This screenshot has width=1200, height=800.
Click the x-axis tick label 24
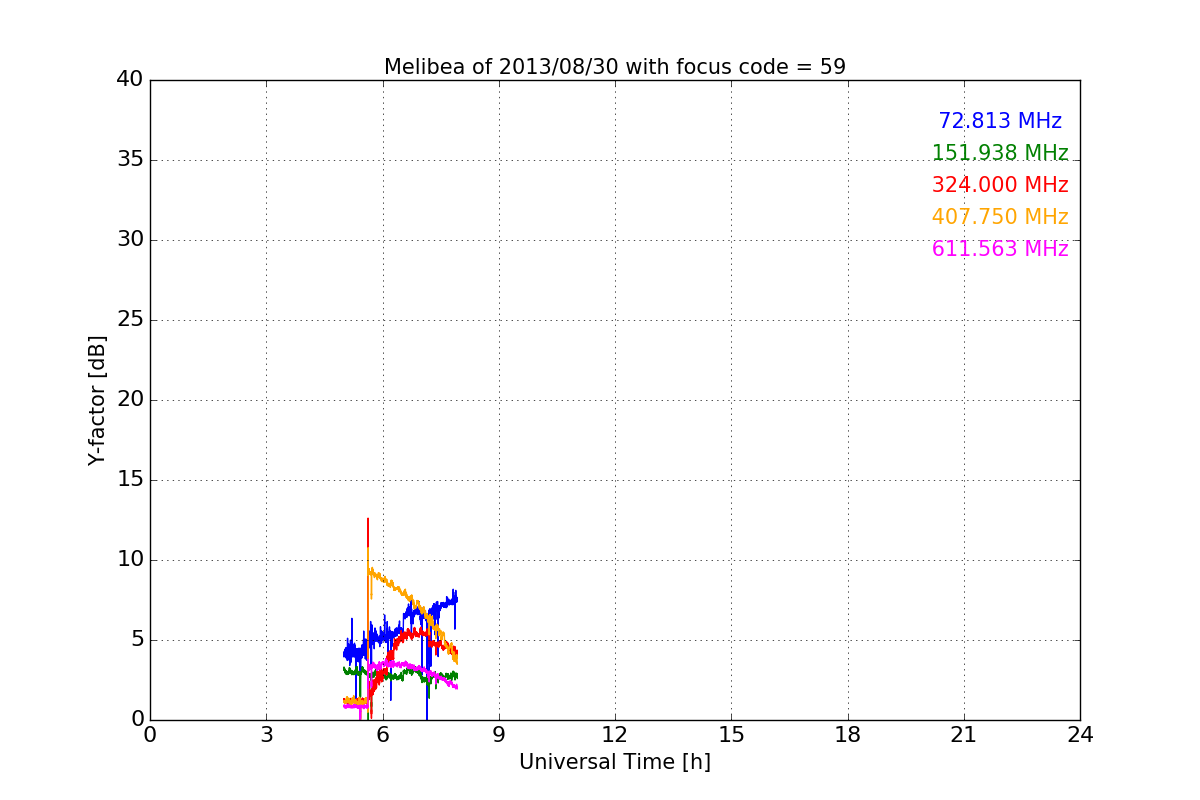coord(1080,735)
